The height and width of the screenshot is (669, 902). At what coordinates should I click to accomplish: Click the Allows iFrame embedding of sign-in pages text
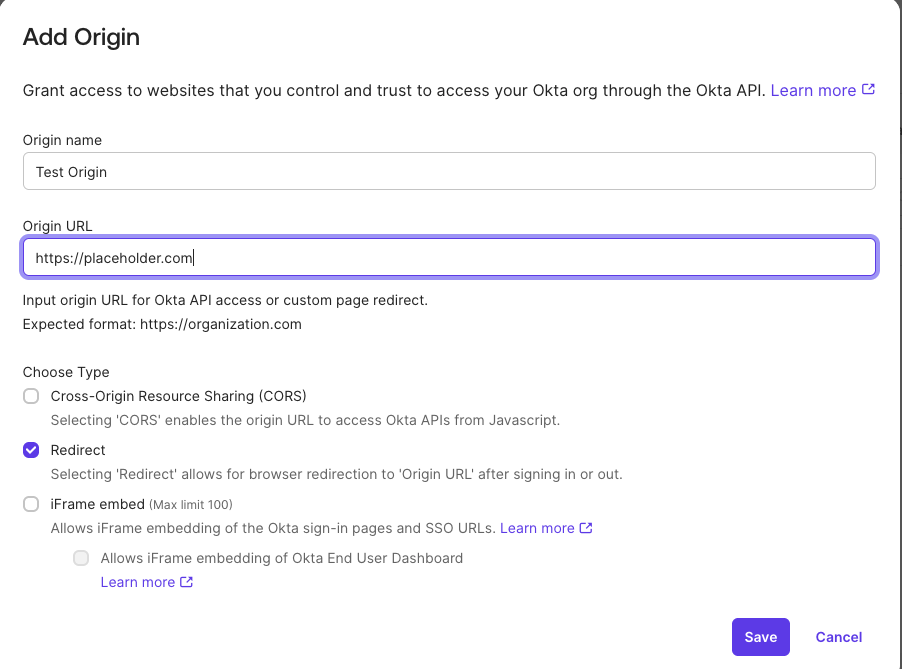(x=273, y=528)
